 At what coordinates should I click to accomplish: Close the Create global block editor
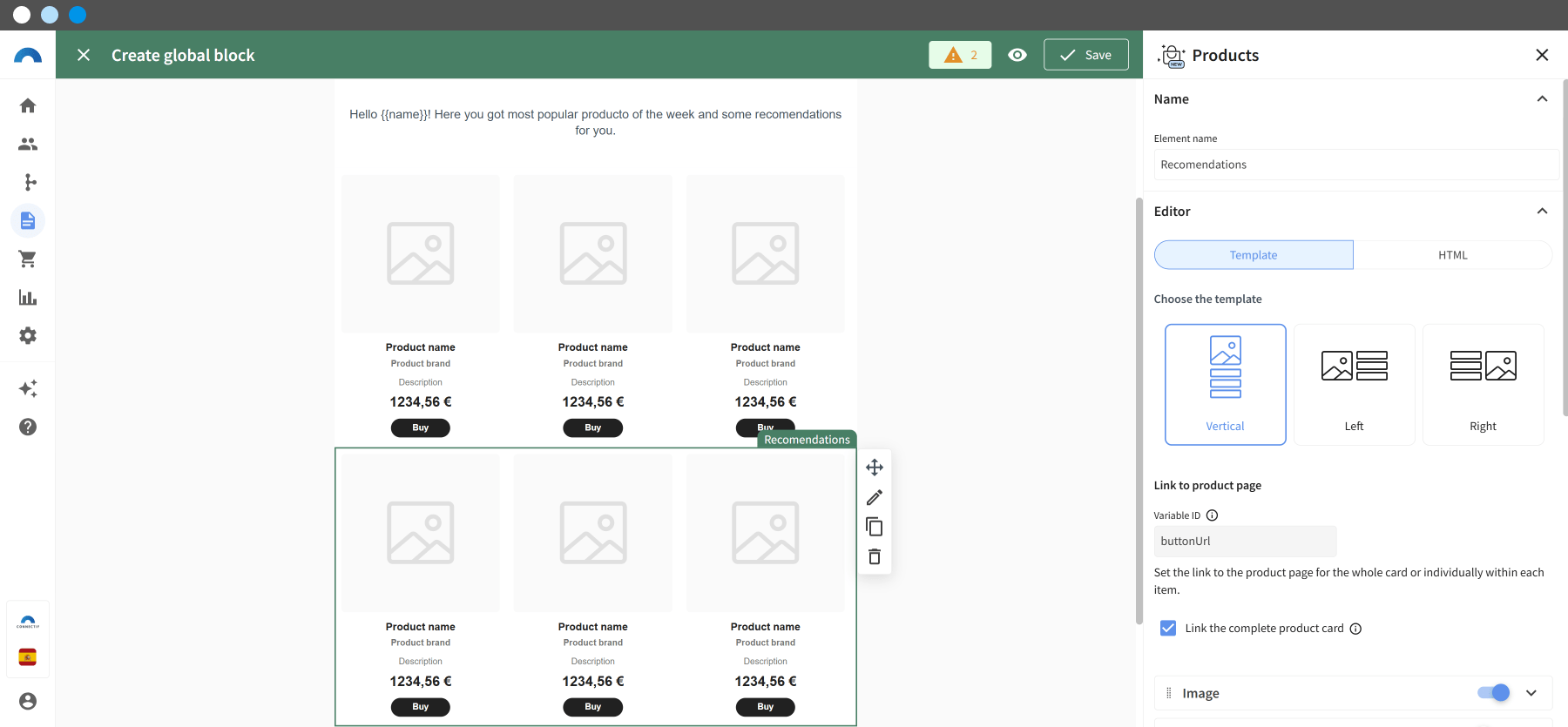84,55
